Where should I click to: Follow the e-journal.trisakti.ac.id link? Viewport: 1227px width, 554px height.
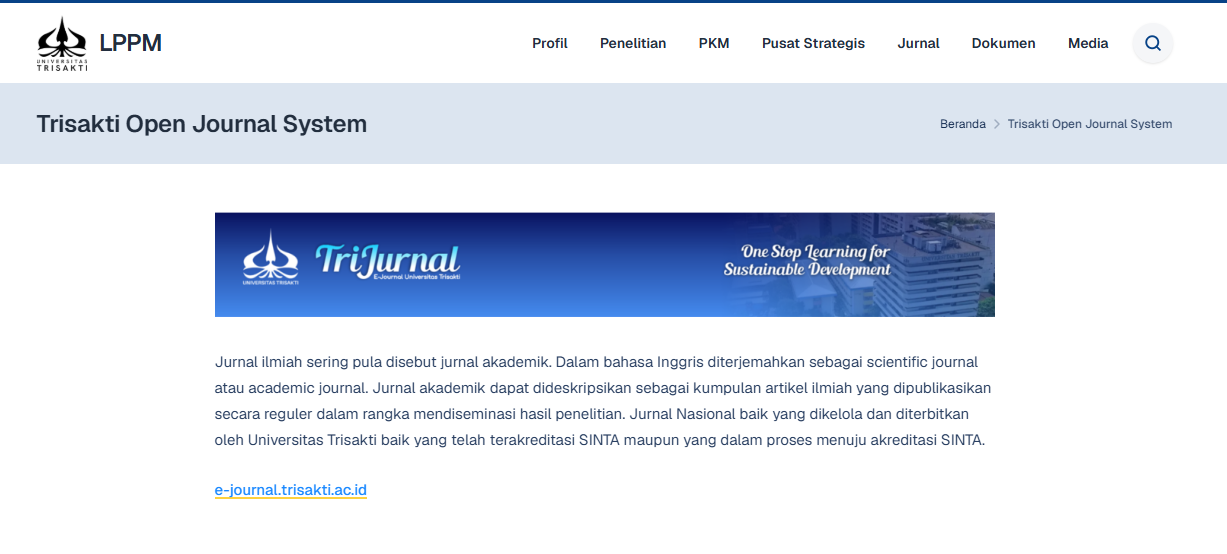pos(291,490)
